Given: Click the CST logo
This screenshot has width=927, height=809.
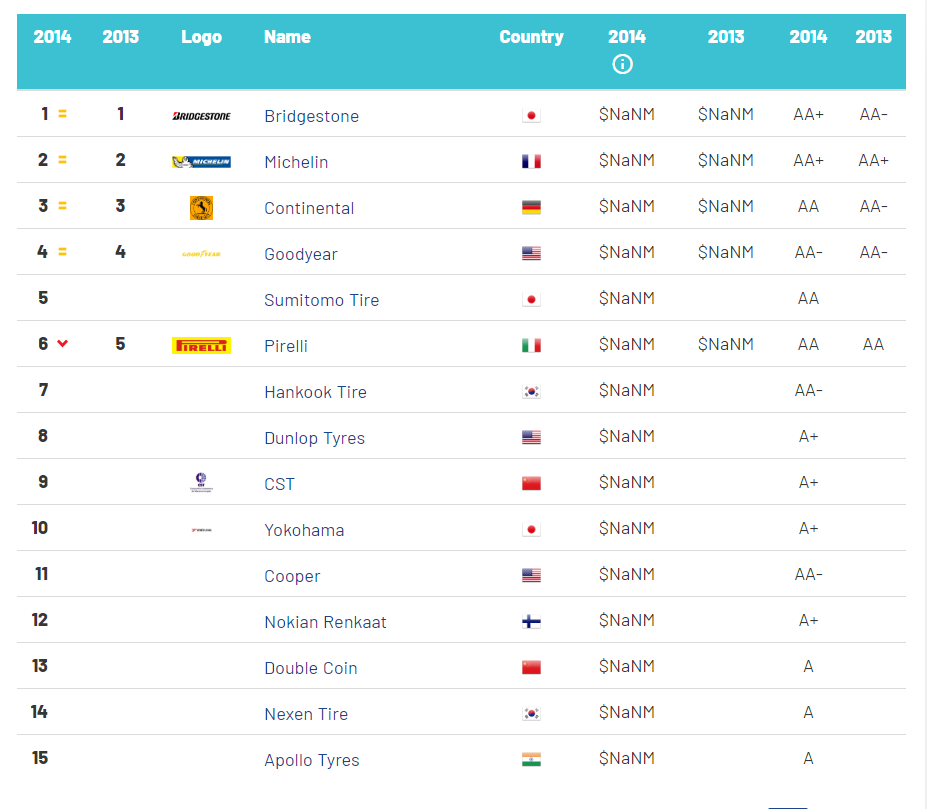Looking at the screenshot, I should click(202, 483).
